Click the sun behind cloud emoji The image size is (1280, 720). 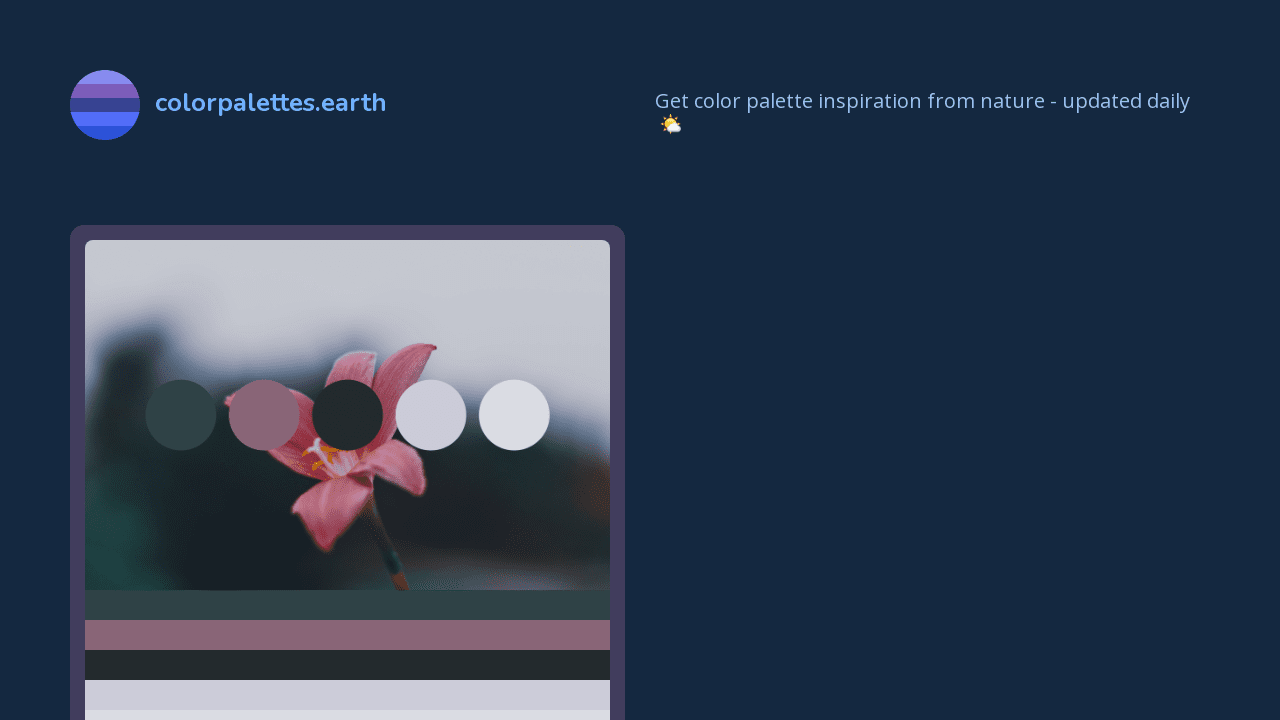tap(671, 124)
